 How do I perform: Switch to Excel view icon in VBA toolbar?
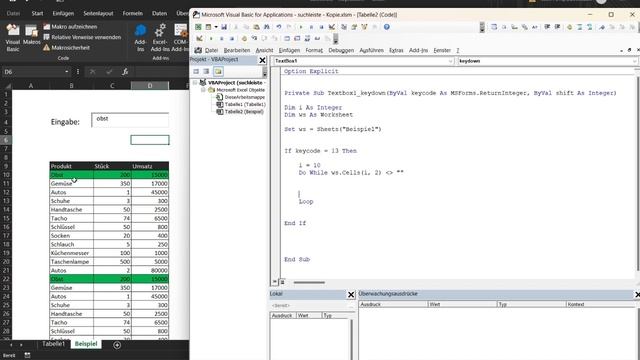click(198, 27)
